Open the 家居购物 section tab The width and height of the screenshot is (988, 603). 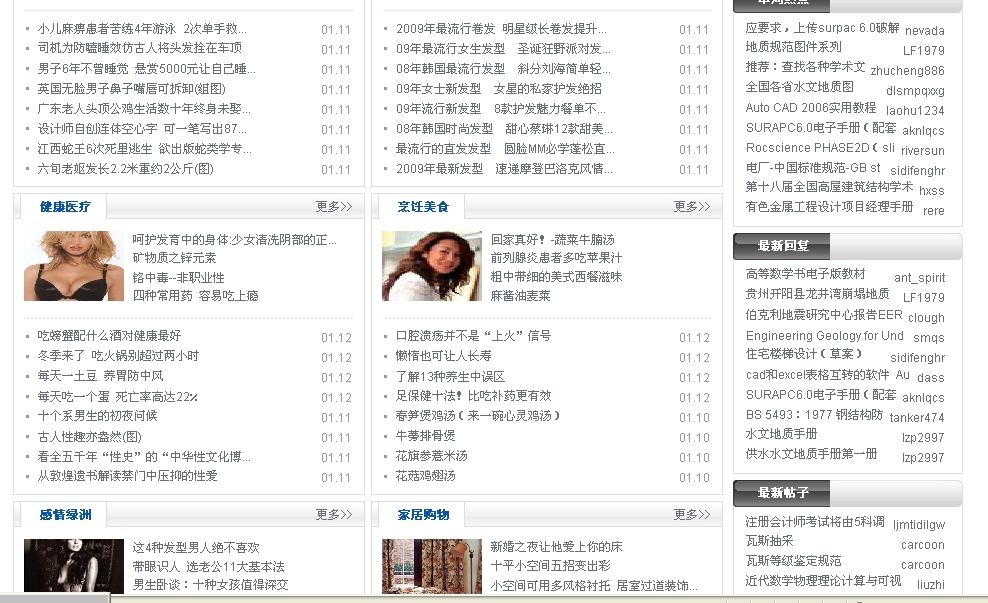(423, 515)
